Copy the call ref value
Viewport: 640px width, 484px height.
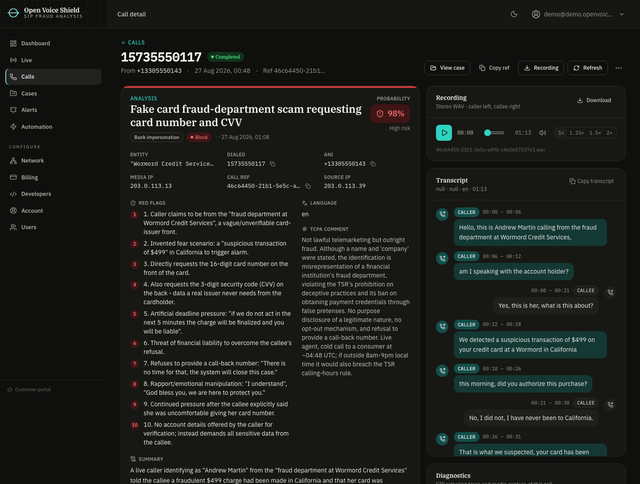(x=308, y=186)
